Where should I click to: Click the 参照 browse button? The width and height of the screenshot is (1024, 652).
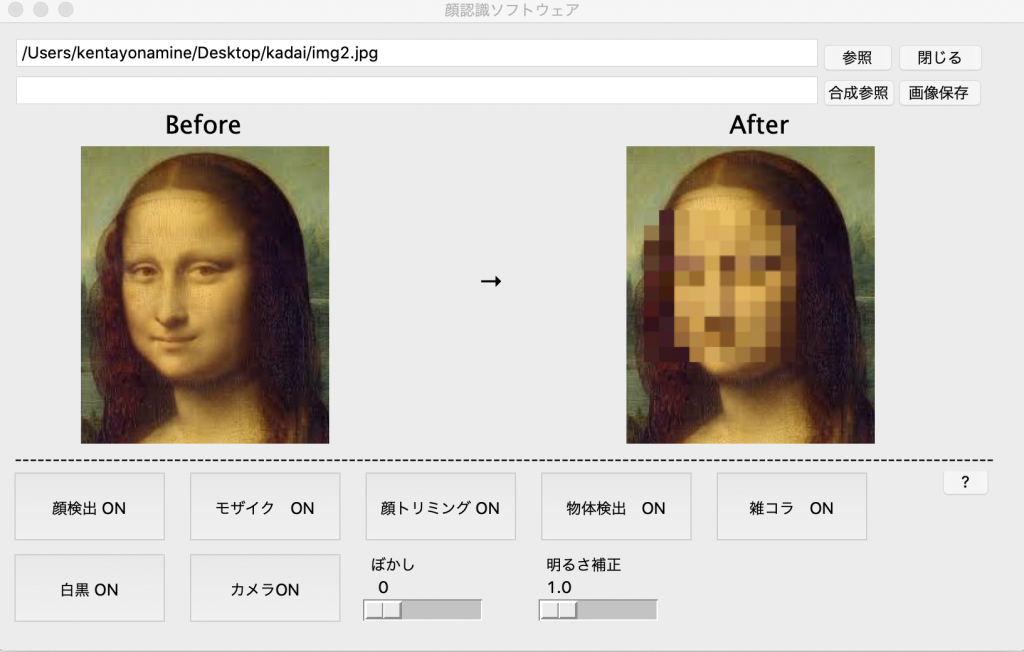[857, 57]
